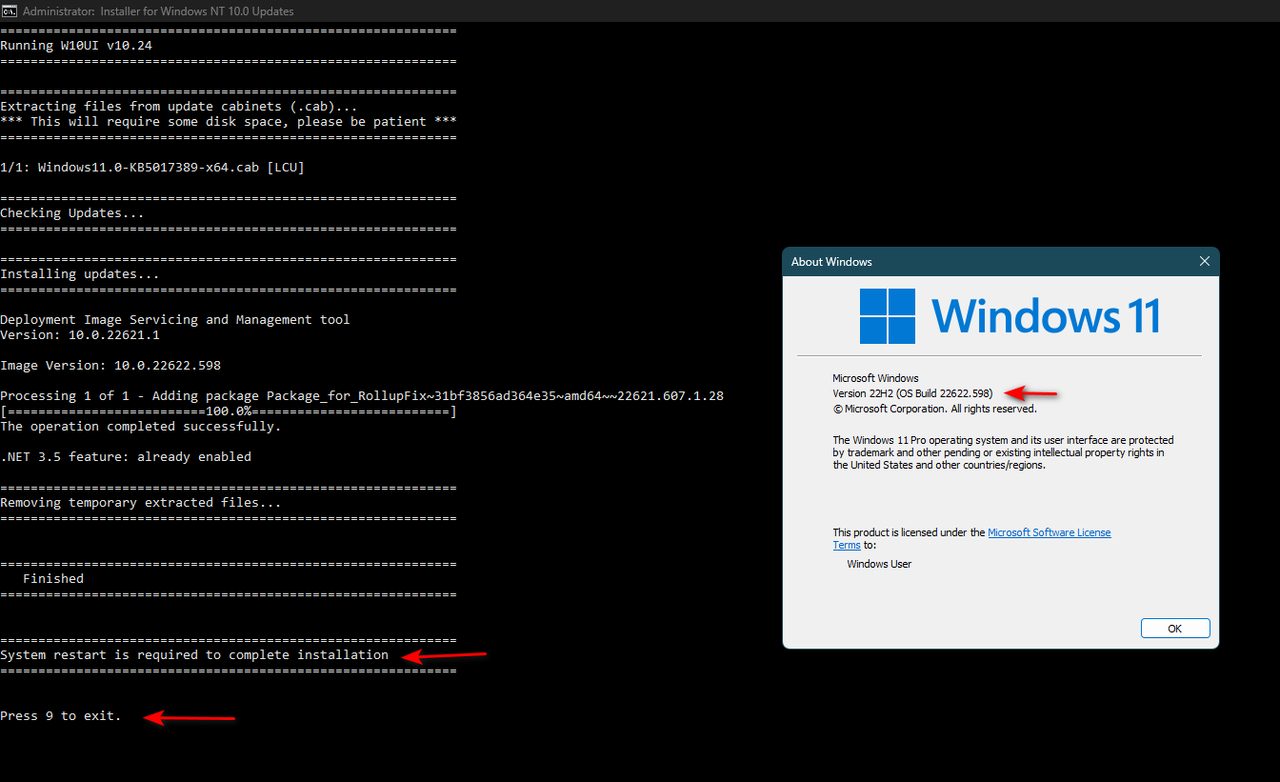Click the Microsoft Corporation copyright line
Image resolution: width=1280 pixels, height=782 pixels.
click(x=935, y=408)
